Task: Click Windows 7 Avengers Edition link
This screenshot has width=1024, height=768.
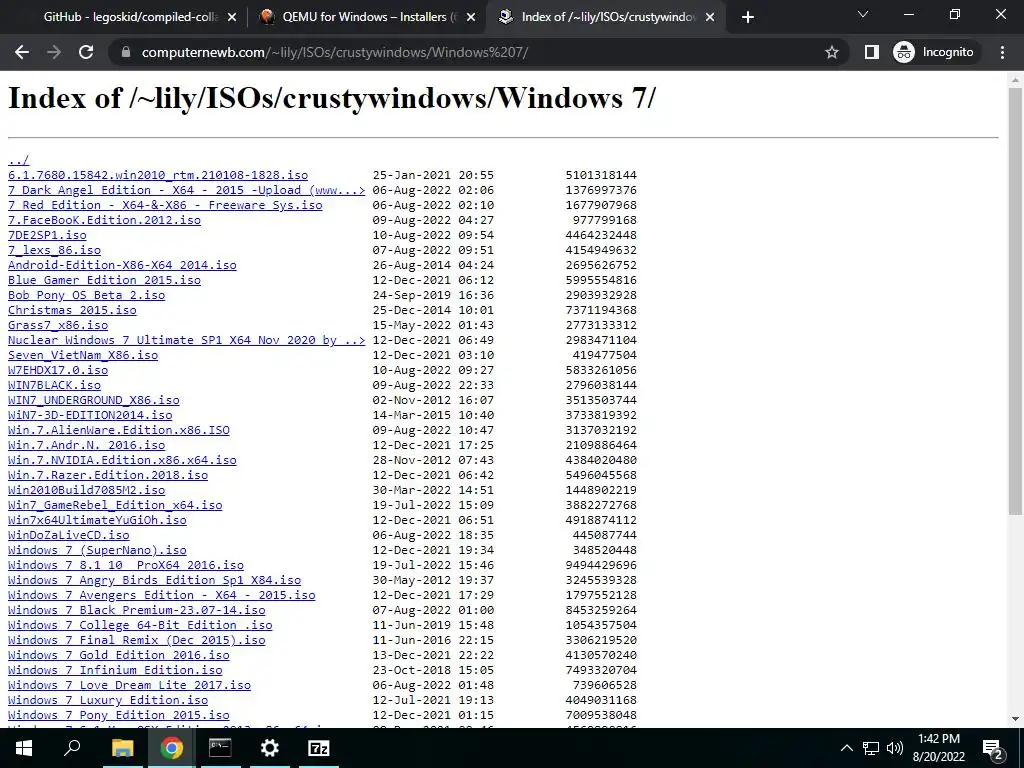Action: point(161,596)
